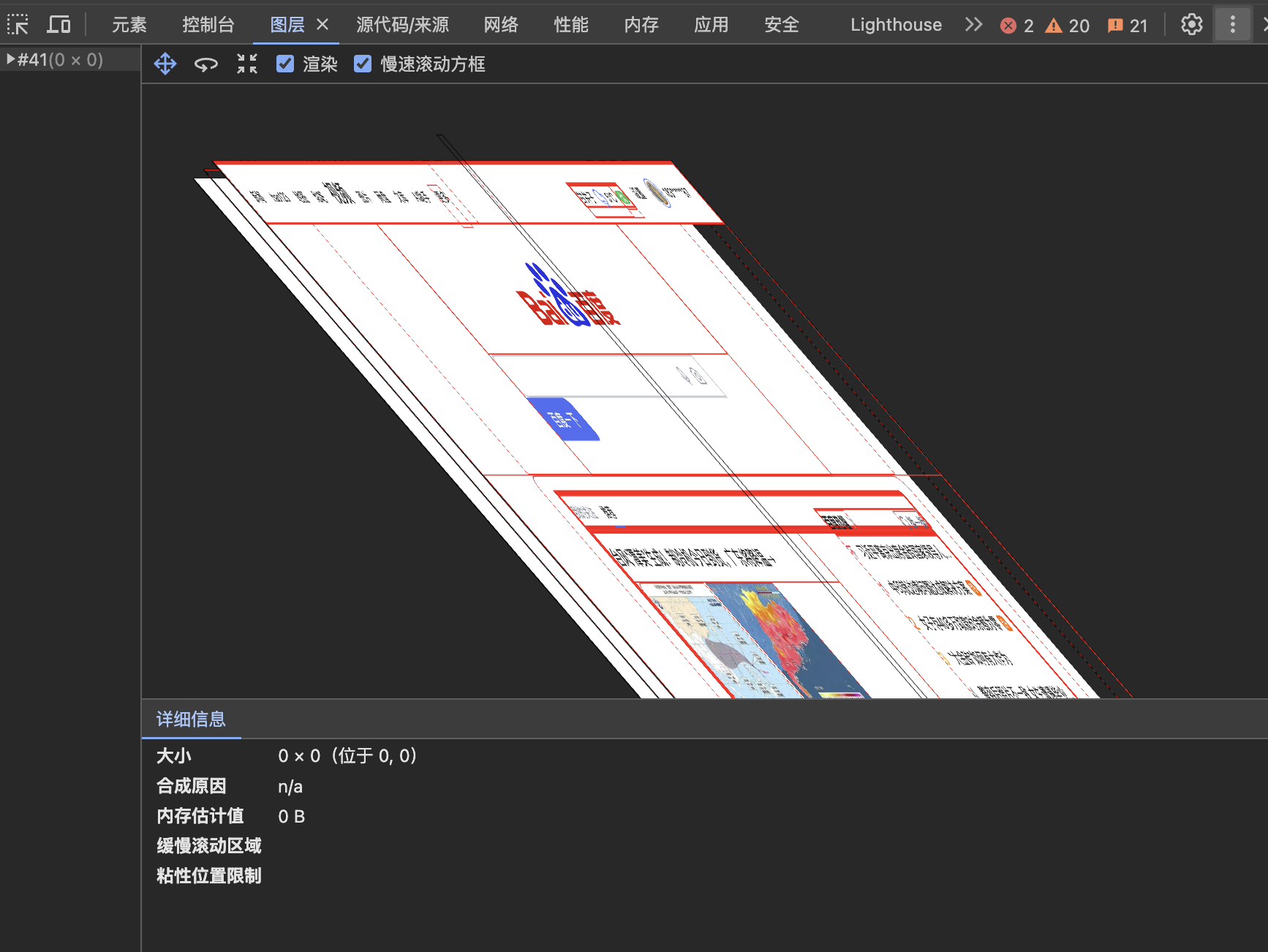Click the 缓慢滚动区域 label
The height and width of the screenshot is (952, 1268).
coord(209,845)
